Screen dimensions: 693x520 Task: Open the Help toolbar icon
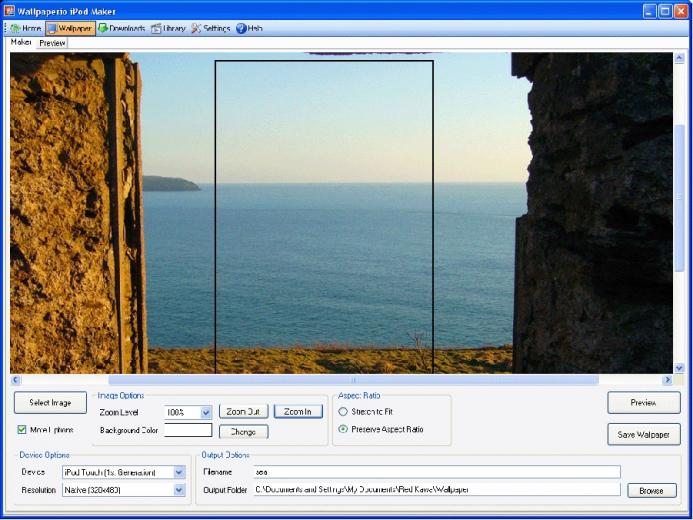[241, 28]
